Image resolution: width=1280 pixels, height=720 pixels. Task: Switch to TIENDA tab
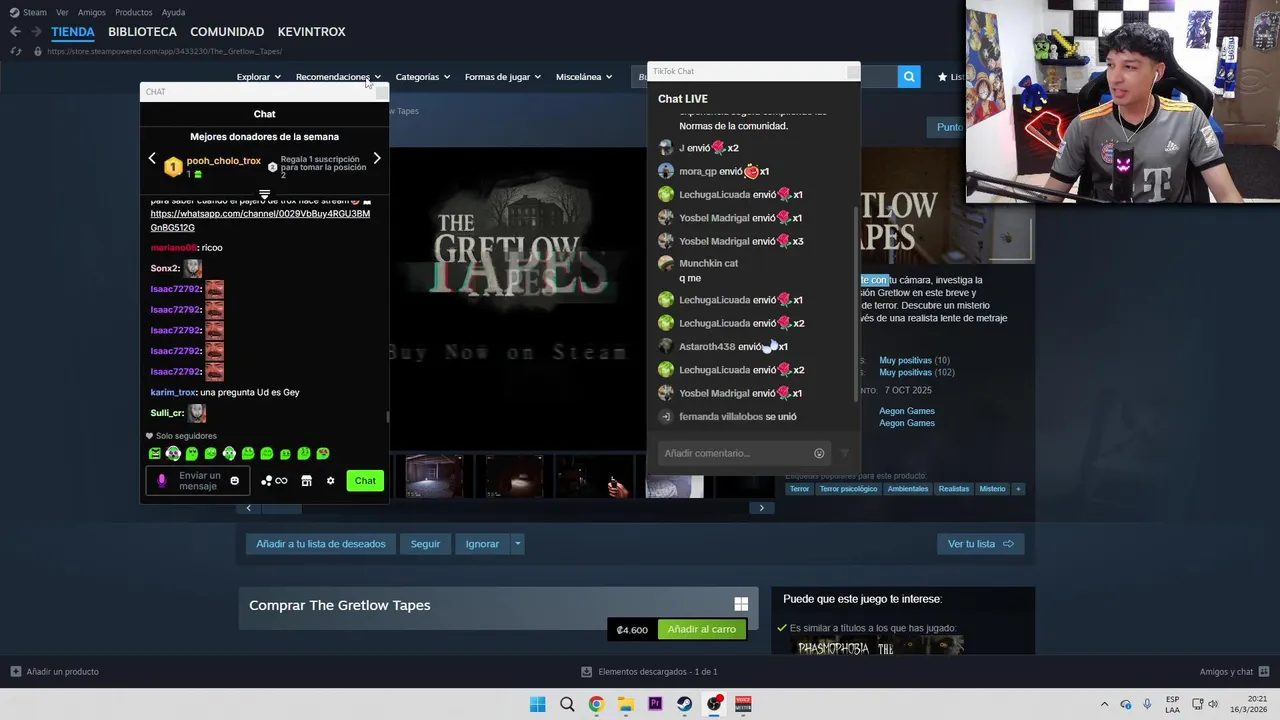[x=73, y=32]
